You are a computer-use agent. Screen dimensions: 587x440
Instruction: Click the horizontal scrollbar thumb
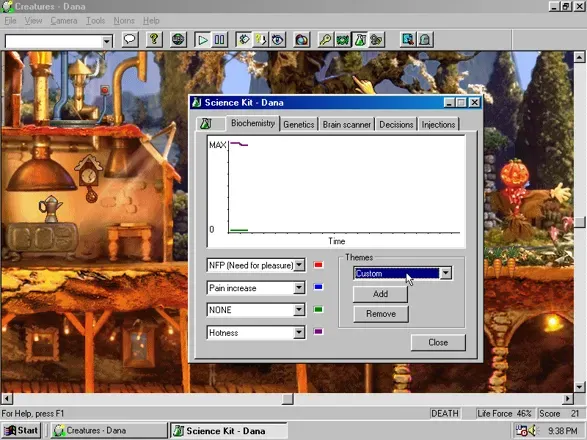[288, 399]
